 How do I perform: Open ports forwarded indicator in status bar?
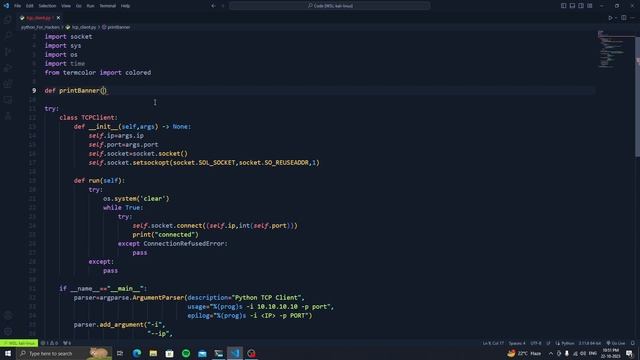(67, 343)
